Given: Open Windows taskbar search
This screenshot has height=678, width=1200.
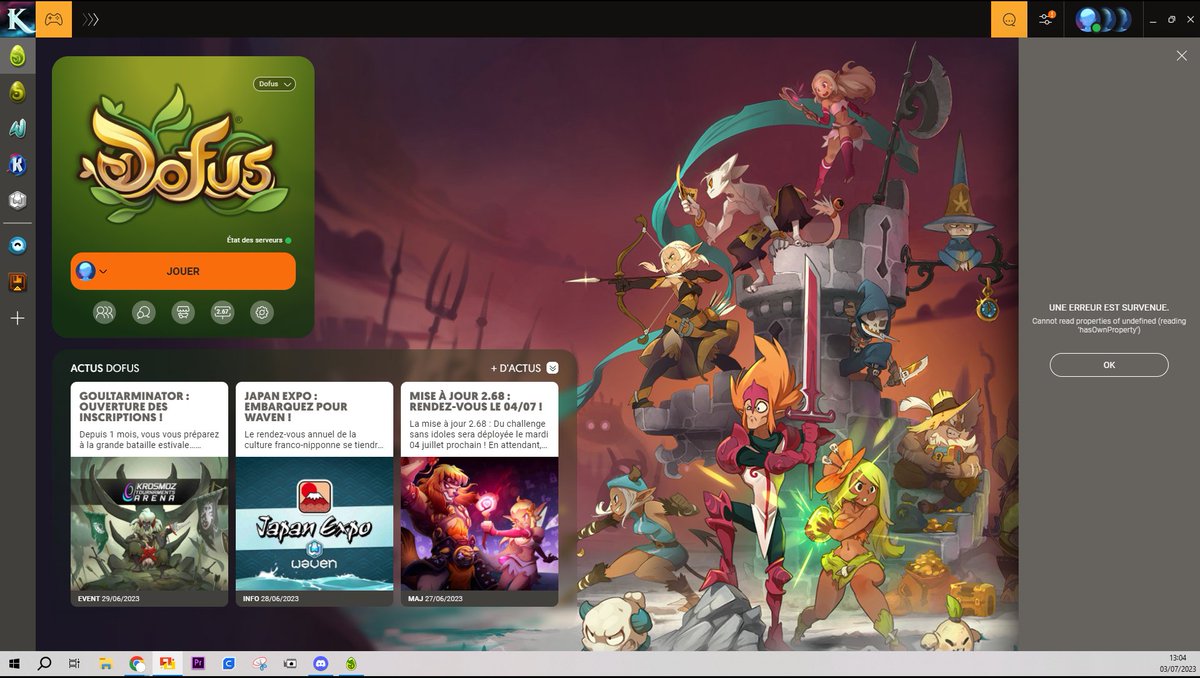Looking at the screenshot, I should click(x=45, y=663).
